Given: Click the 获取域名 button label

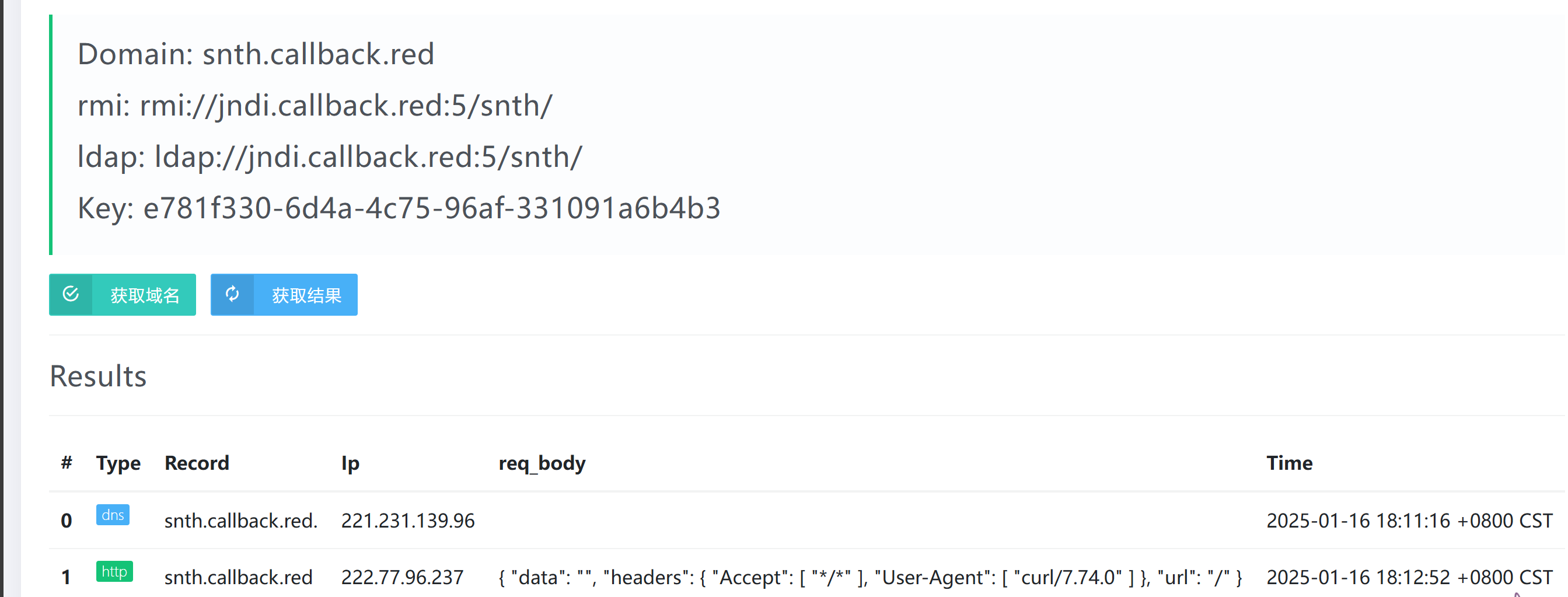Looking at the screenshot, I should point(145,296).
